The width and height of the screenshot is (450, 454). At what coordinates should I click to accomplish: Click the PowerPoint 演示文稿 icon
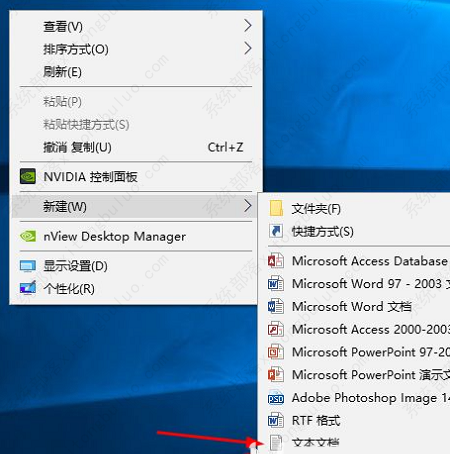(x=276, y=375)
